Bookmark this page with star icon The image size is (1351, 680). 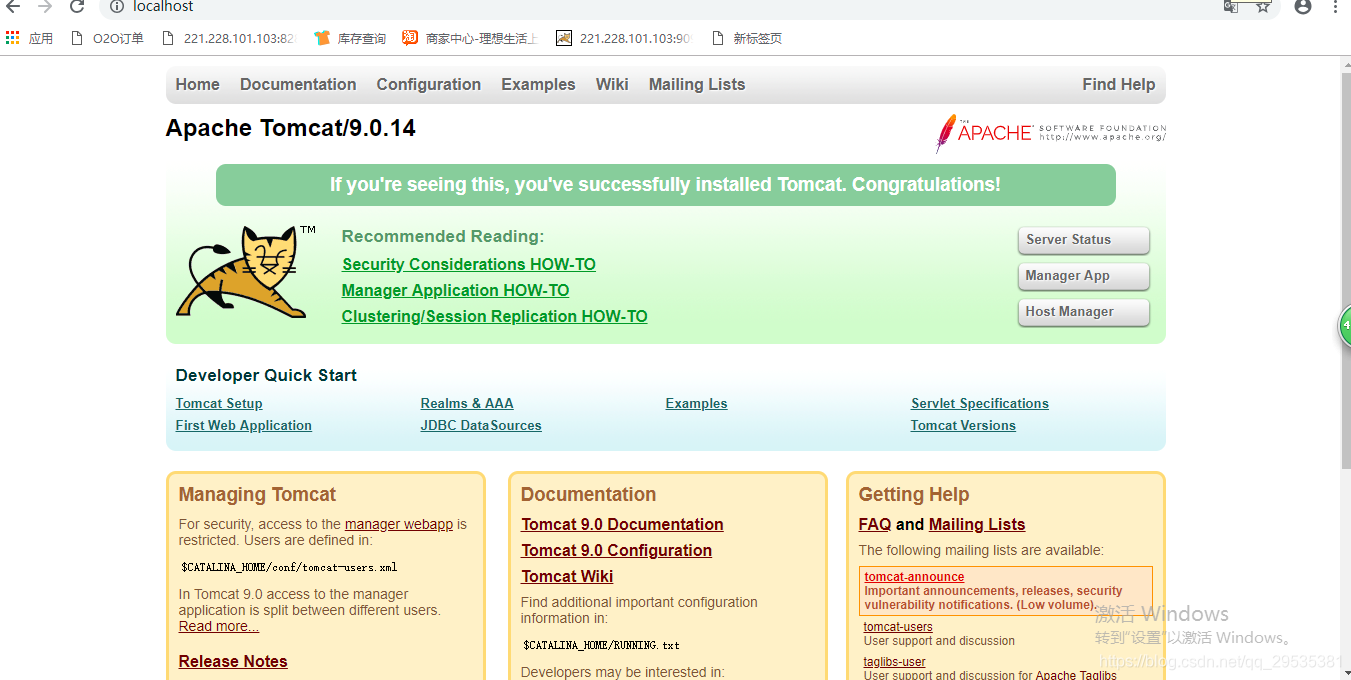(x=1263, y=6)
